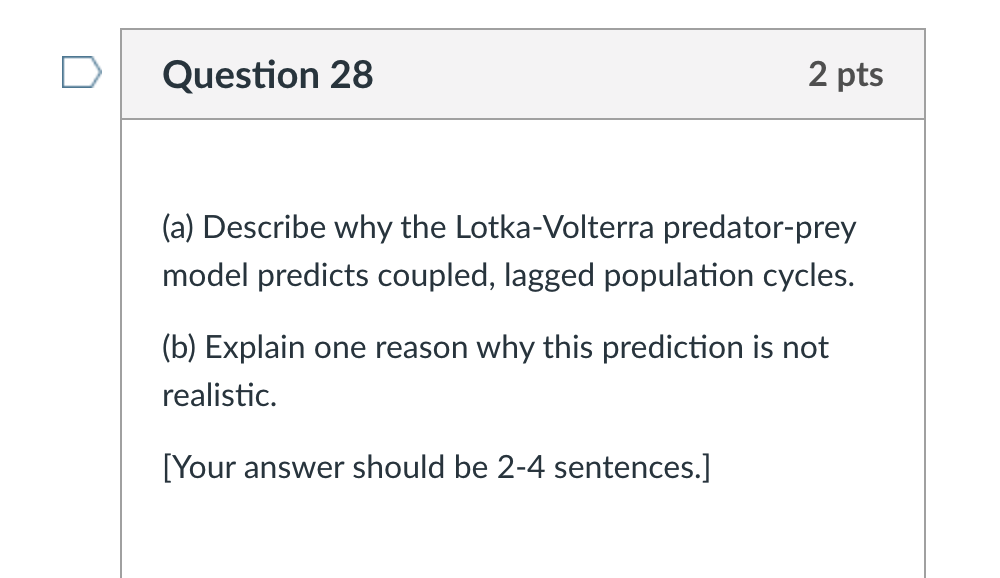This screenshot has height=578, width=1000.
Task: Click the phrase population cycles
Action: tap(729, 276)
